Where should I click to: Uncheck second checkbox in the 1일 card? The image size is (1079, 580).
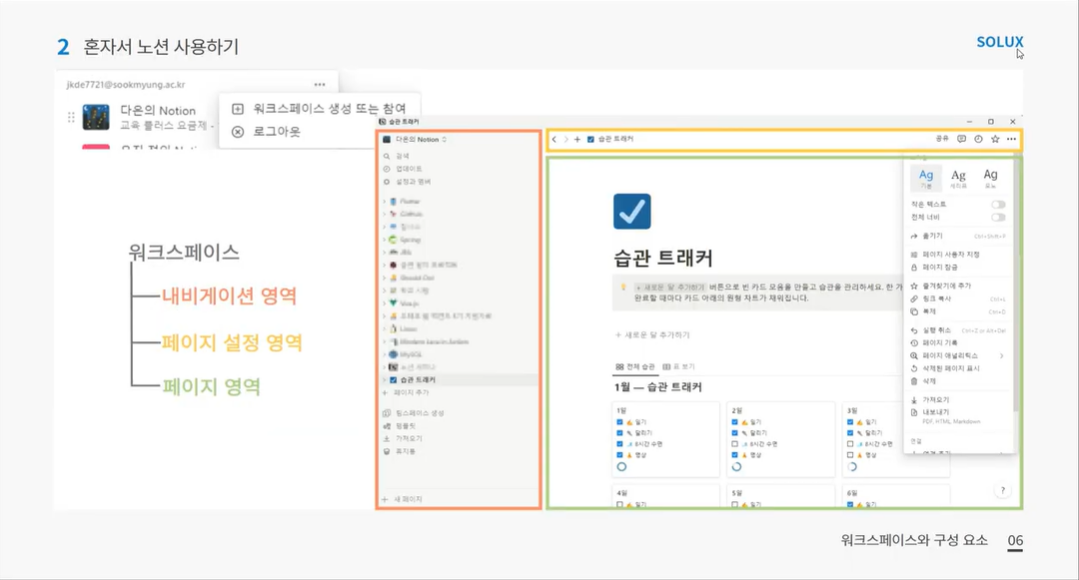tap(620, 433)
